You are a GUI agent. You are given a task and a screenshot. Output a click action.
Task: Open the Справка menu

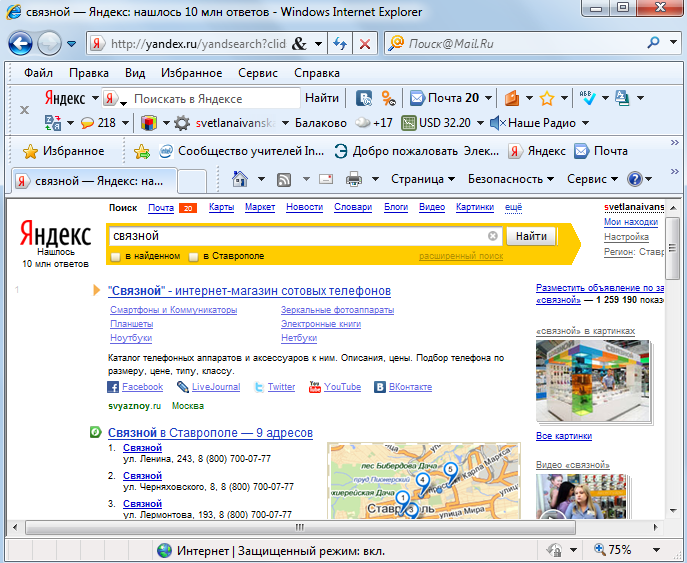tap(317, 73)
